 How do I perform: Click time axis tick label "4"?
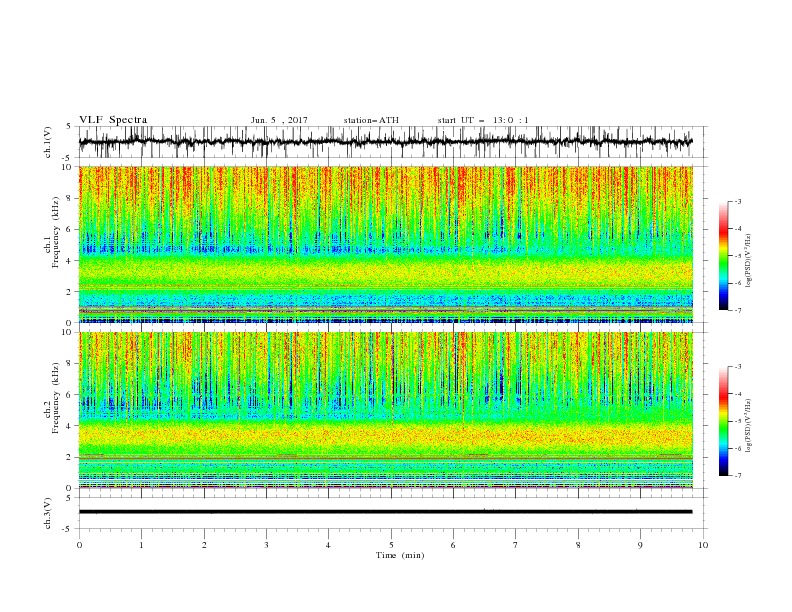pos(328,545)
